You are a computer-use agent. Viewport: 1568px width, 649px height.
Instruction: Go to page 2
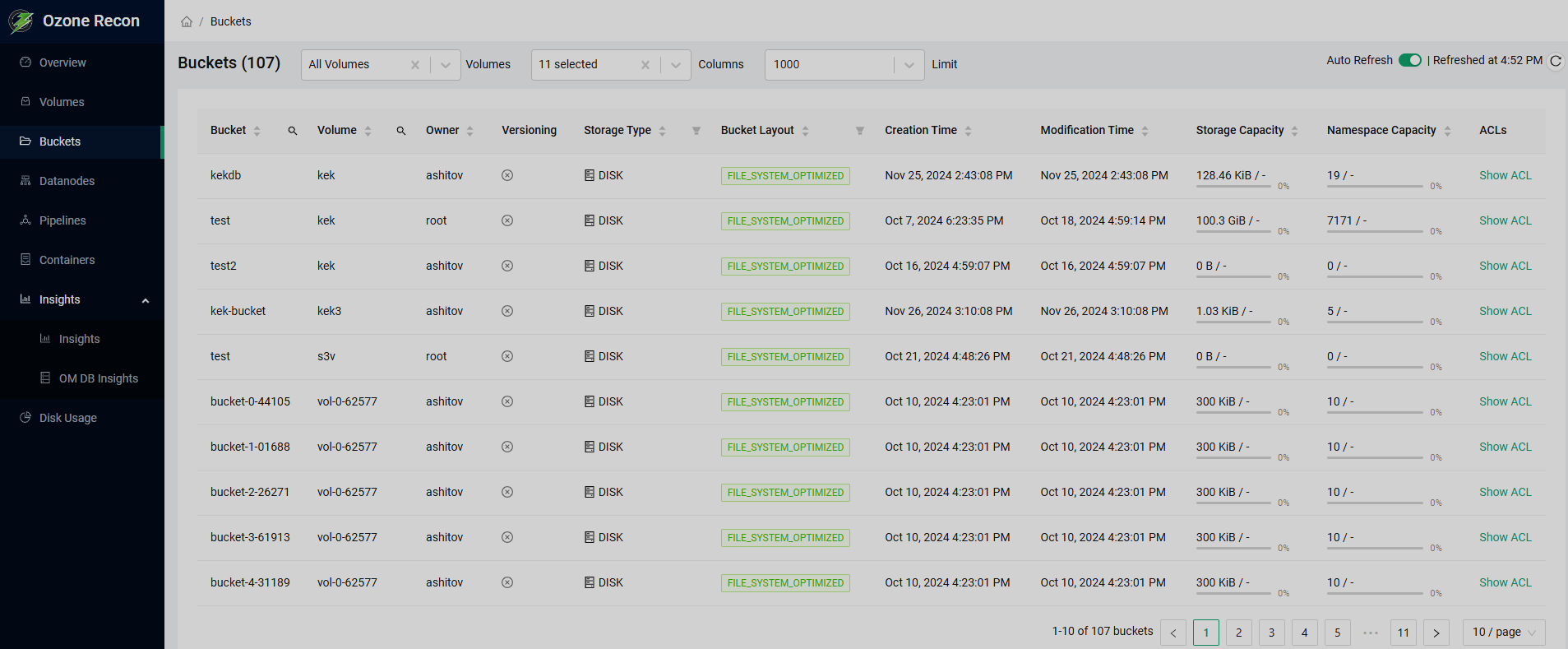[x=1239, y=633]
